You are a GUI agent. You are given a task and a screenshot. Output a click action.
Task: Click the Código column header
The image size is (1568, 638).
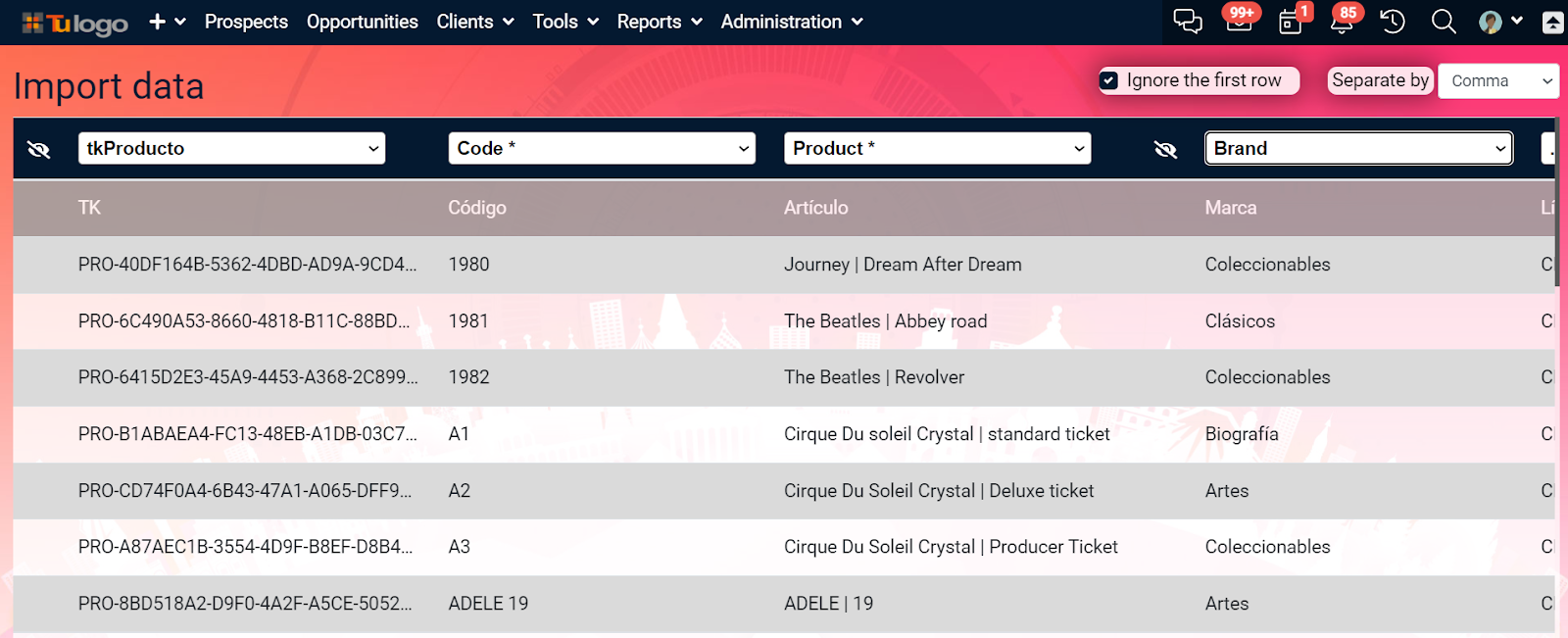477,208
